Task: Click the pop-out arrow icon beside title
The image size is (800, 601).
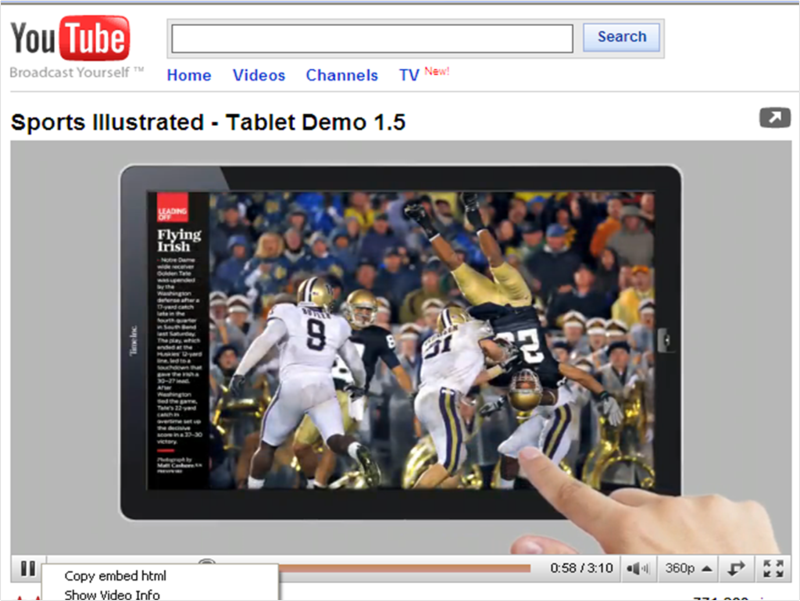Action: [x=774, y=118]
